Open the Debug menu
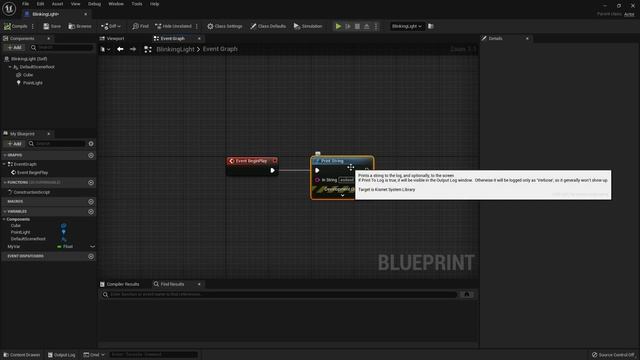The height and width of the screenshot is (360, 640). click(94, 4)
